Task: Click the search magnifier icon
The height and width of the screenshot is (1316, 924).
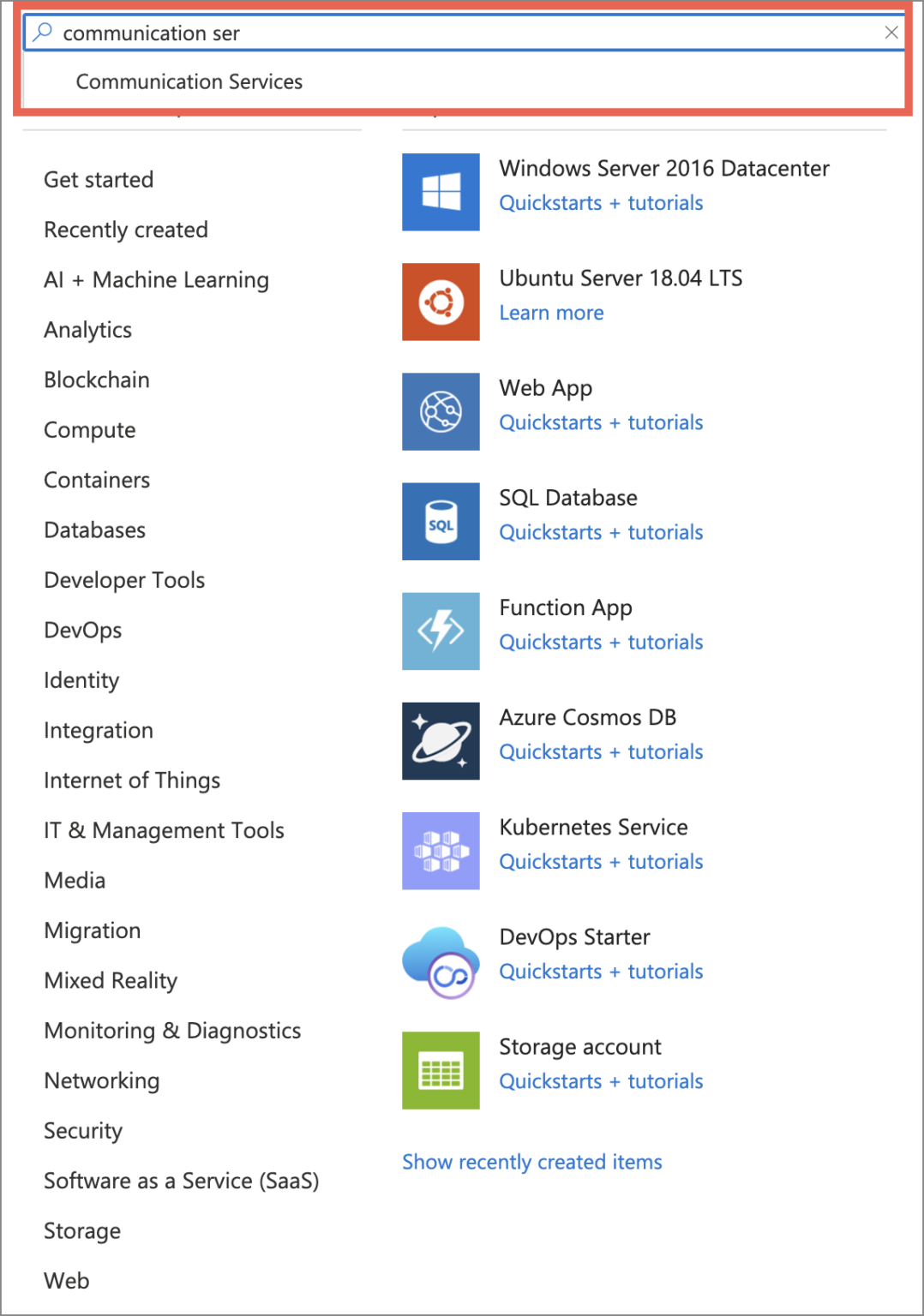Action: (x=40, y=32)
